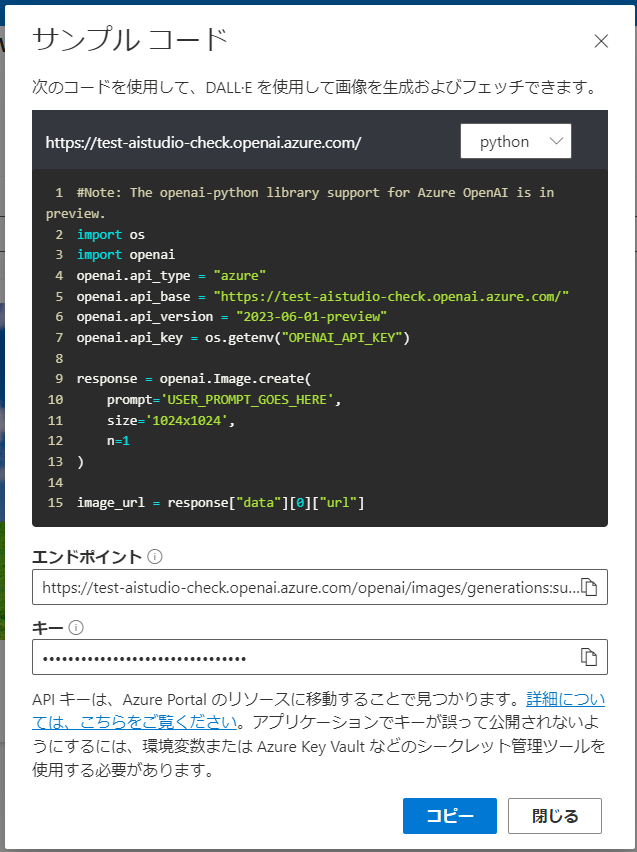Click the endpoint URL in the code header
637x852 pixels.
coord(203,142)
